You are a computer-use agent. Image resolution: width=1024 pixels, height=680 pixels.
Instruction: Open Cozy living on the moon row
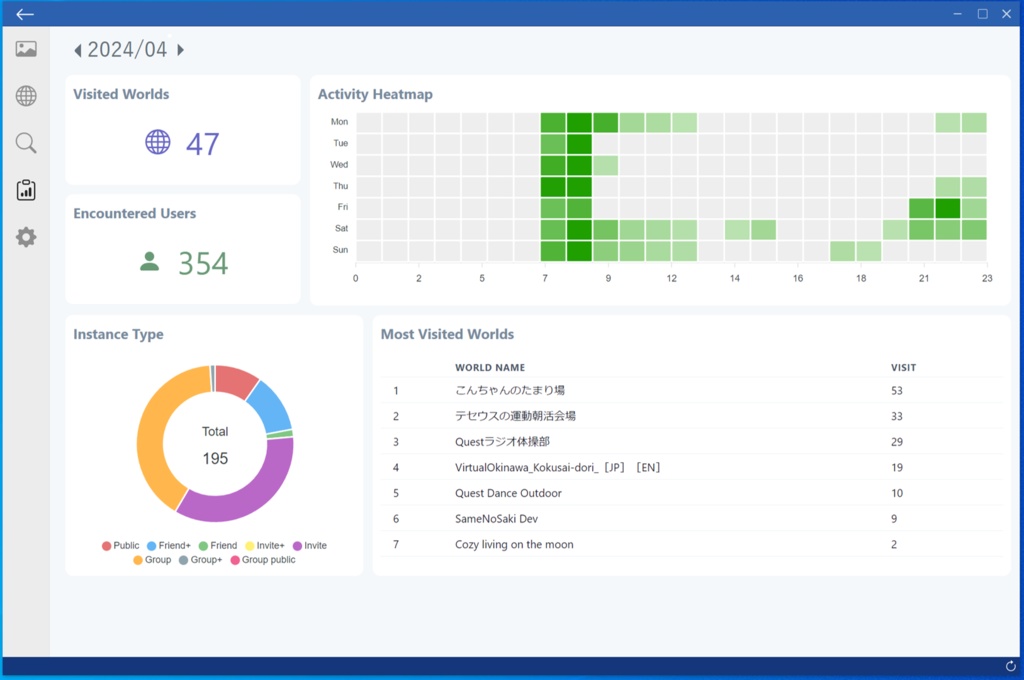692,544
